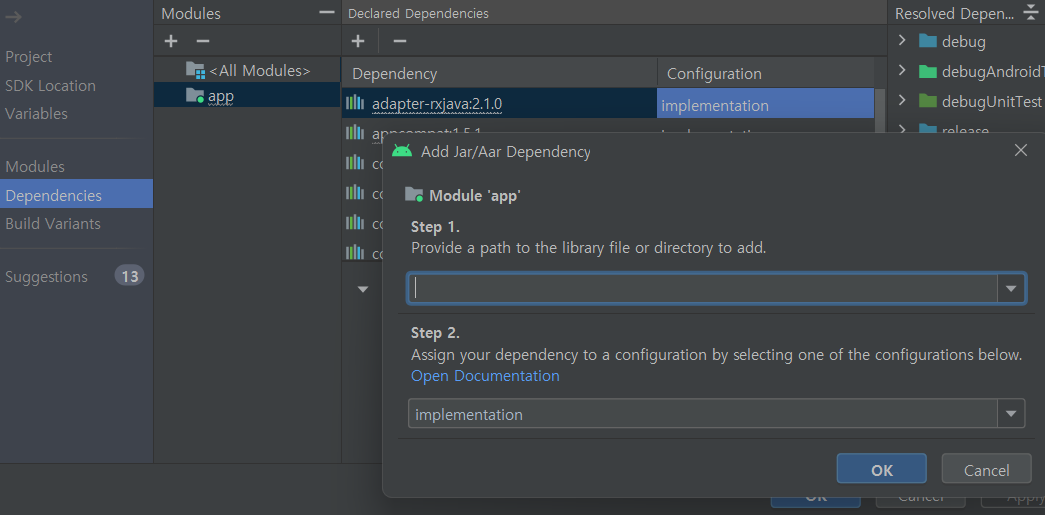Add a declared dependency with plus icon
Image resolution: width=1045 pixels, height=515 pixels.
click(x=358, y=41)
